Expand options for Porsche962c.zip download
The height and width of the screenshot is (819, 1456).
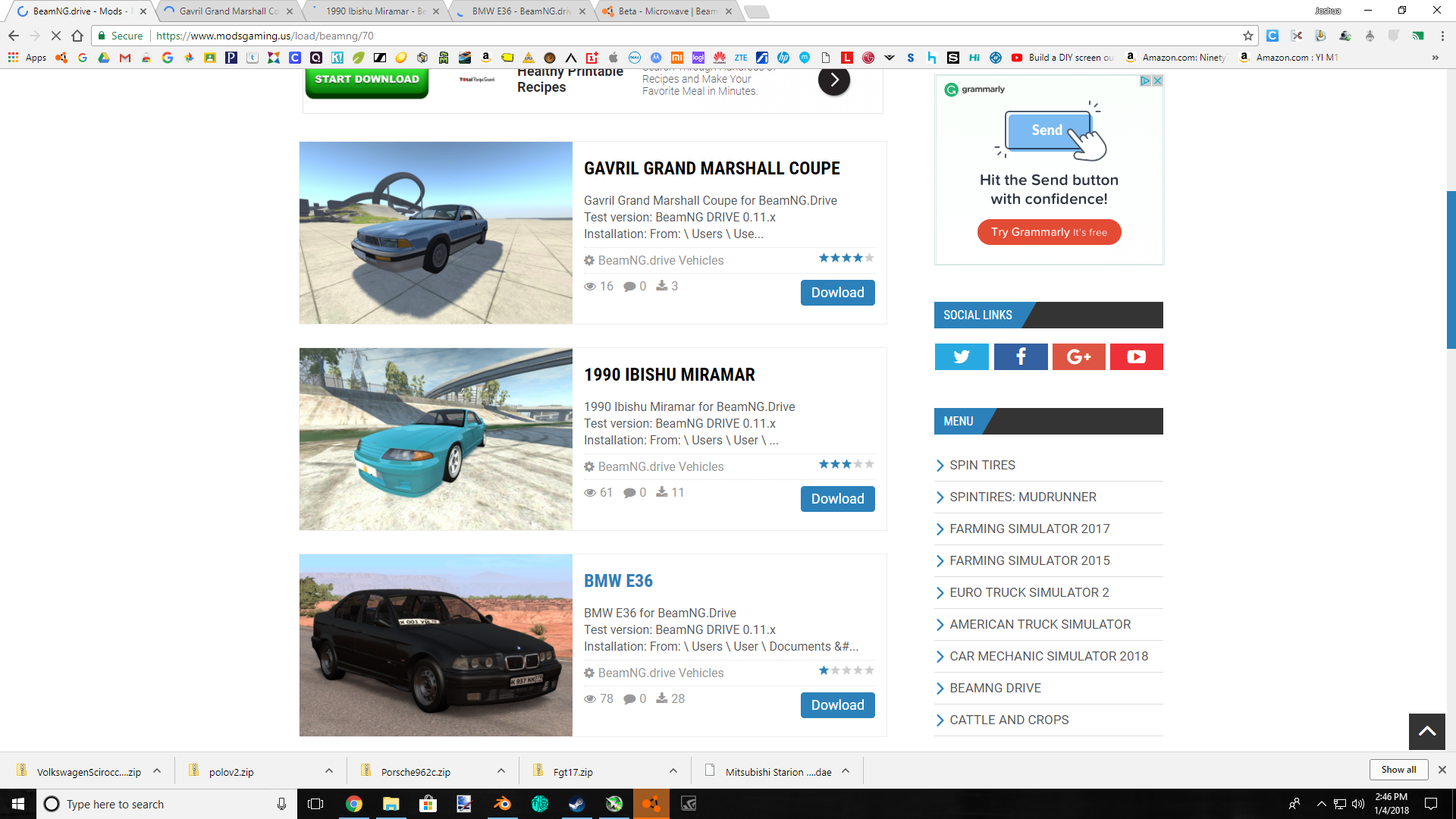(x=501, y=770)
